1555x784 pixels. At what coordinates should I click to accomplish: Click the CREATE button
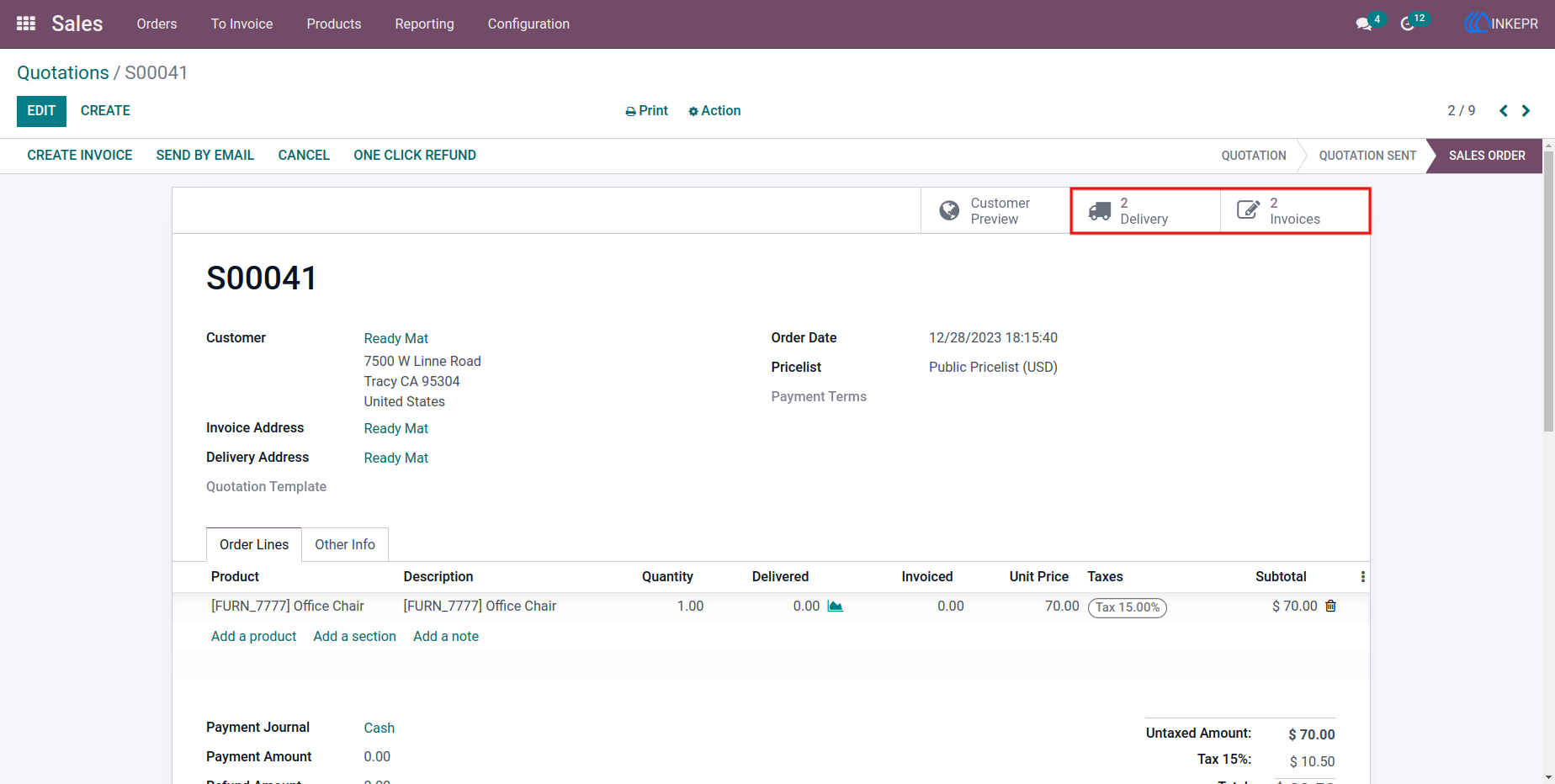pyautogui.click(x=105, y=111)
